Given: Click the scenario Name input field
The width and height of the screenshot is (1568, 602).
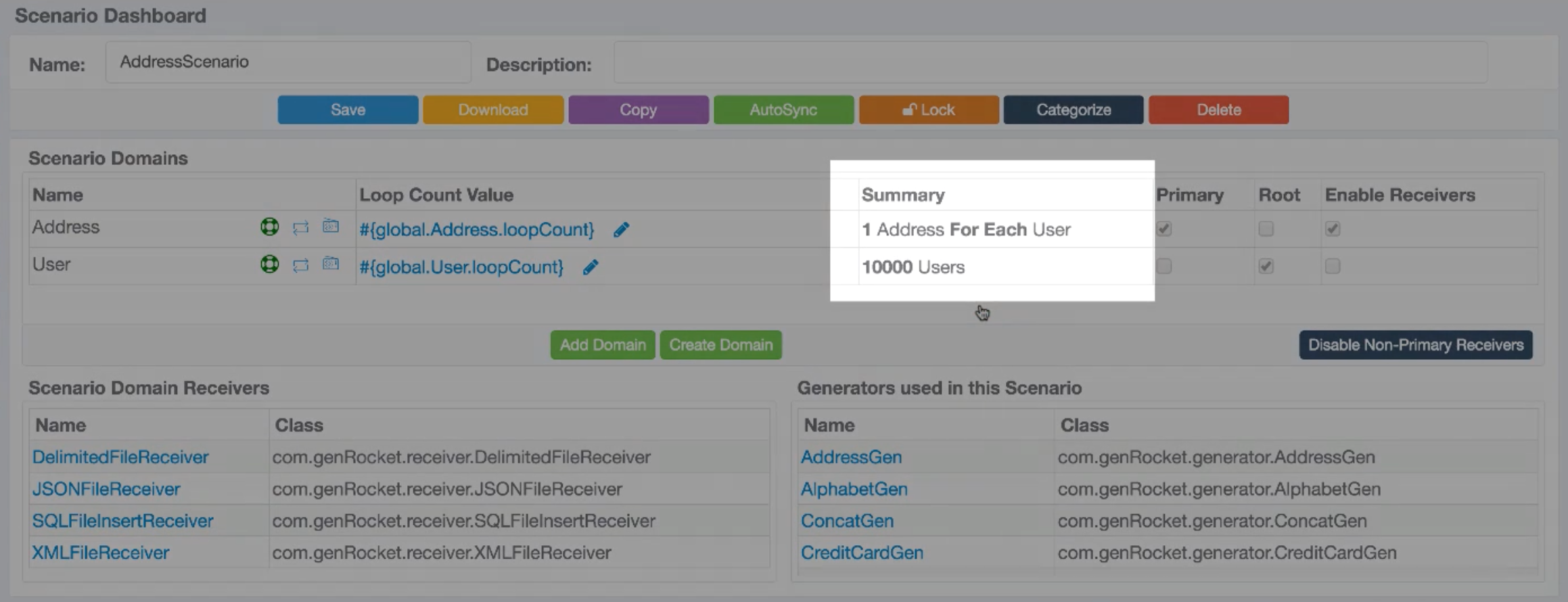Looking at the screenshot, I should click(288, 62).
